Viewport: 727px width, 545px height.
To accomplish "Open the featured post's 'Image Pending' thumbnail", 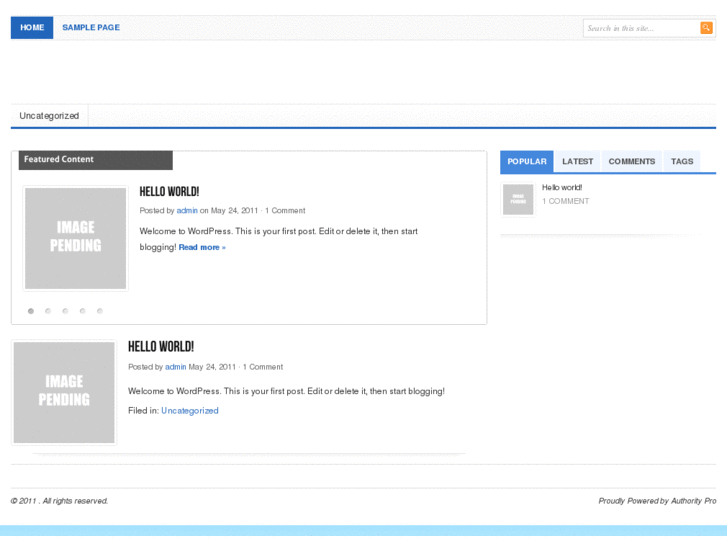I will [x=76, y=238].
